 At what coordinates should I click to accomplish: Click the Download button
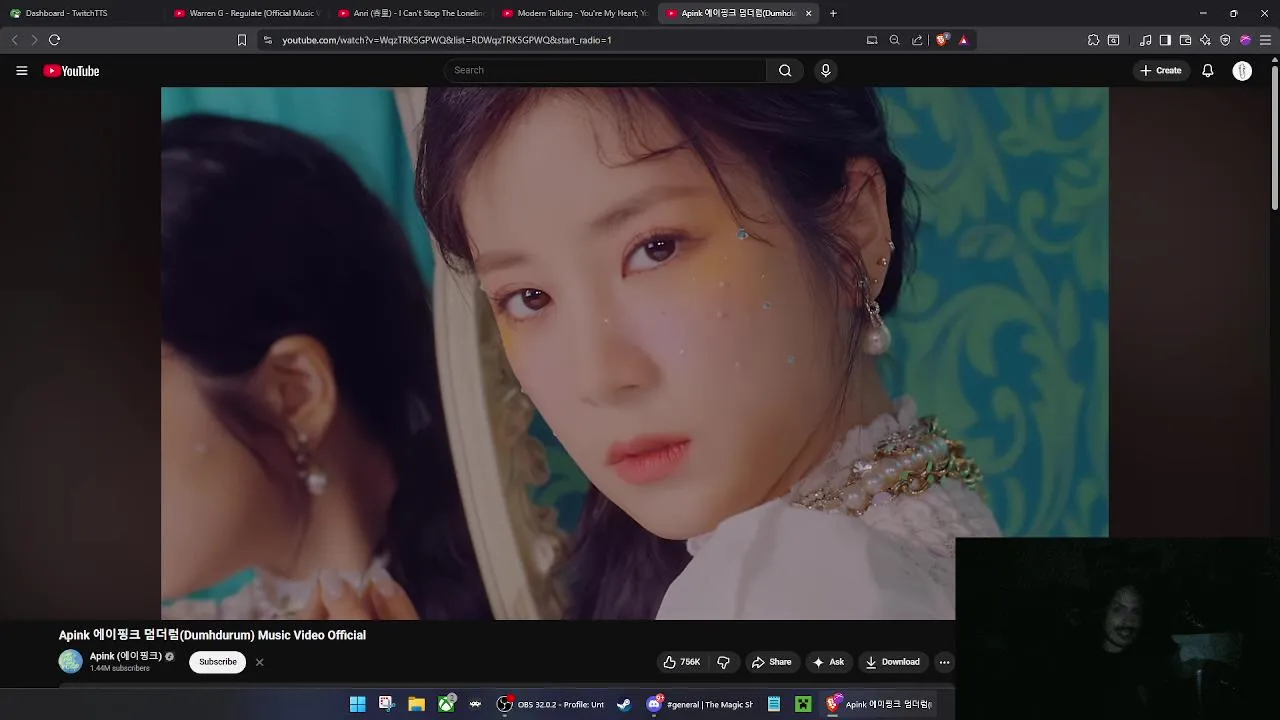point(892,662)
